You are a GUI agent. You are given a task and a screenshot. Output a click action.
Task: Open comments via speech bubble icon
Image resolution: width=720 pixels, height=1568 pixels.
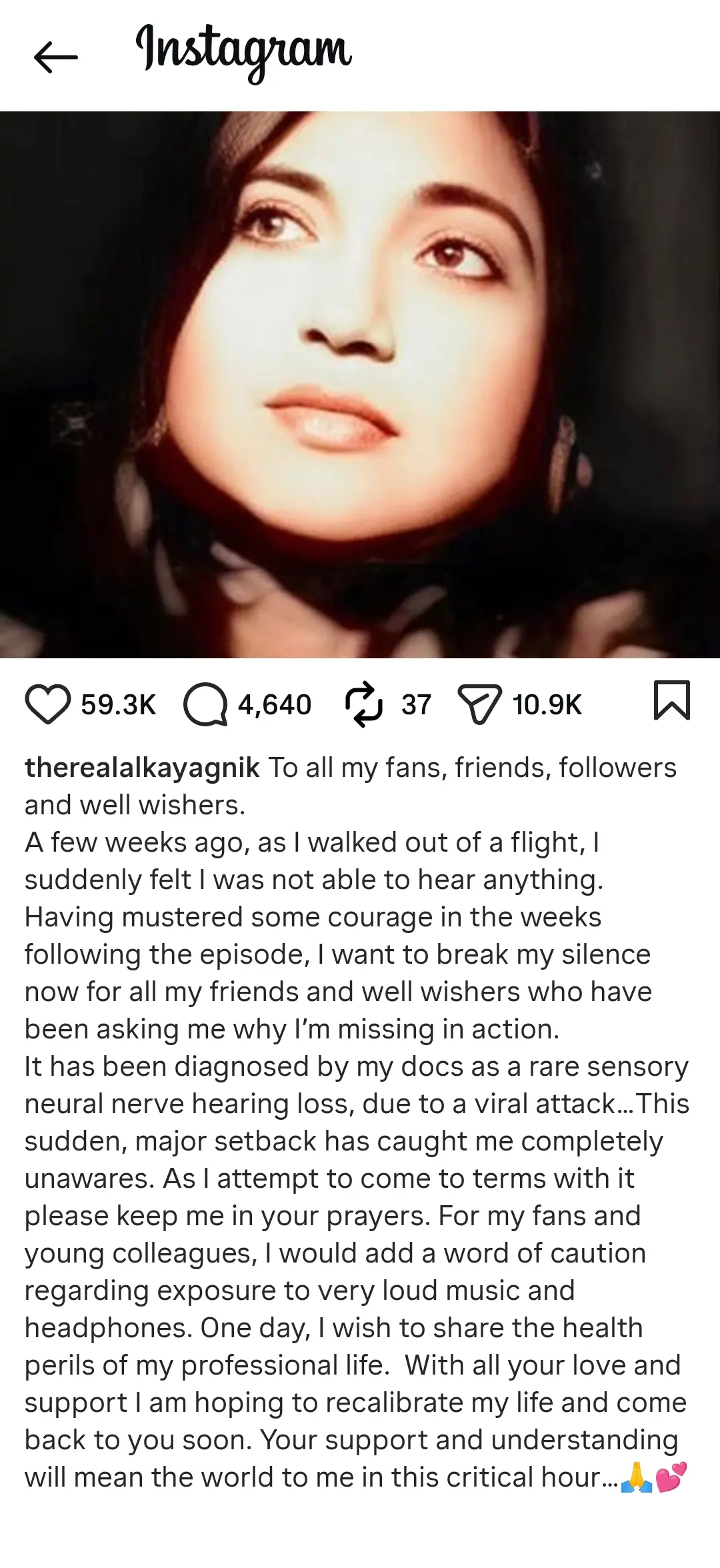coord(205,705)
